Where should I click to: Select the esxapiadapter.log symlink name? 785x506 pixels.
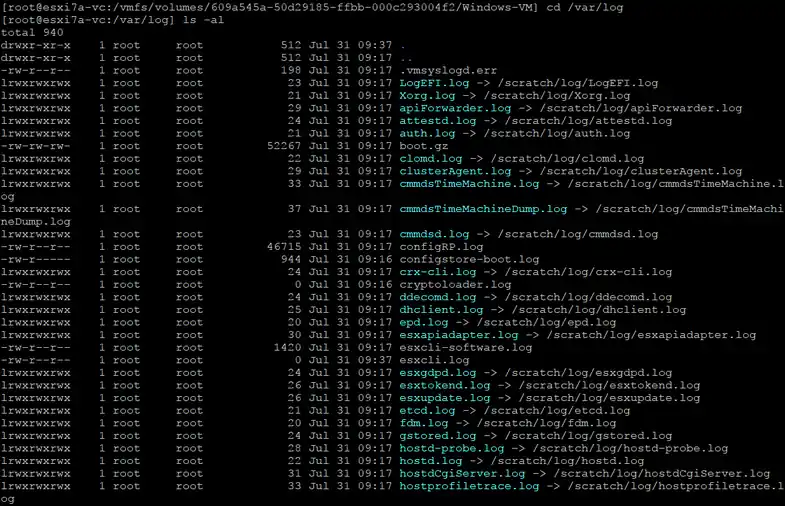(x=459, y=335)
